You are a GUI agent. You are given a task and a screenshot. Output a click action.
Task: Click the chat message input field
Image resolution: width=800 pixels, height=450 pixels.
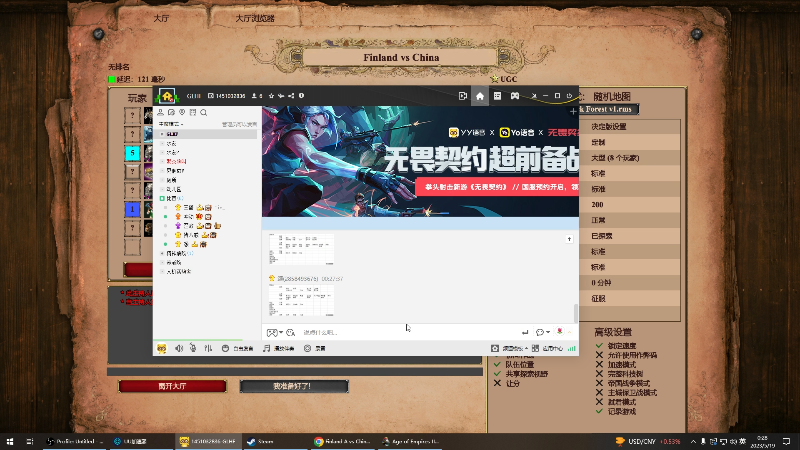[x=408, y=333]
